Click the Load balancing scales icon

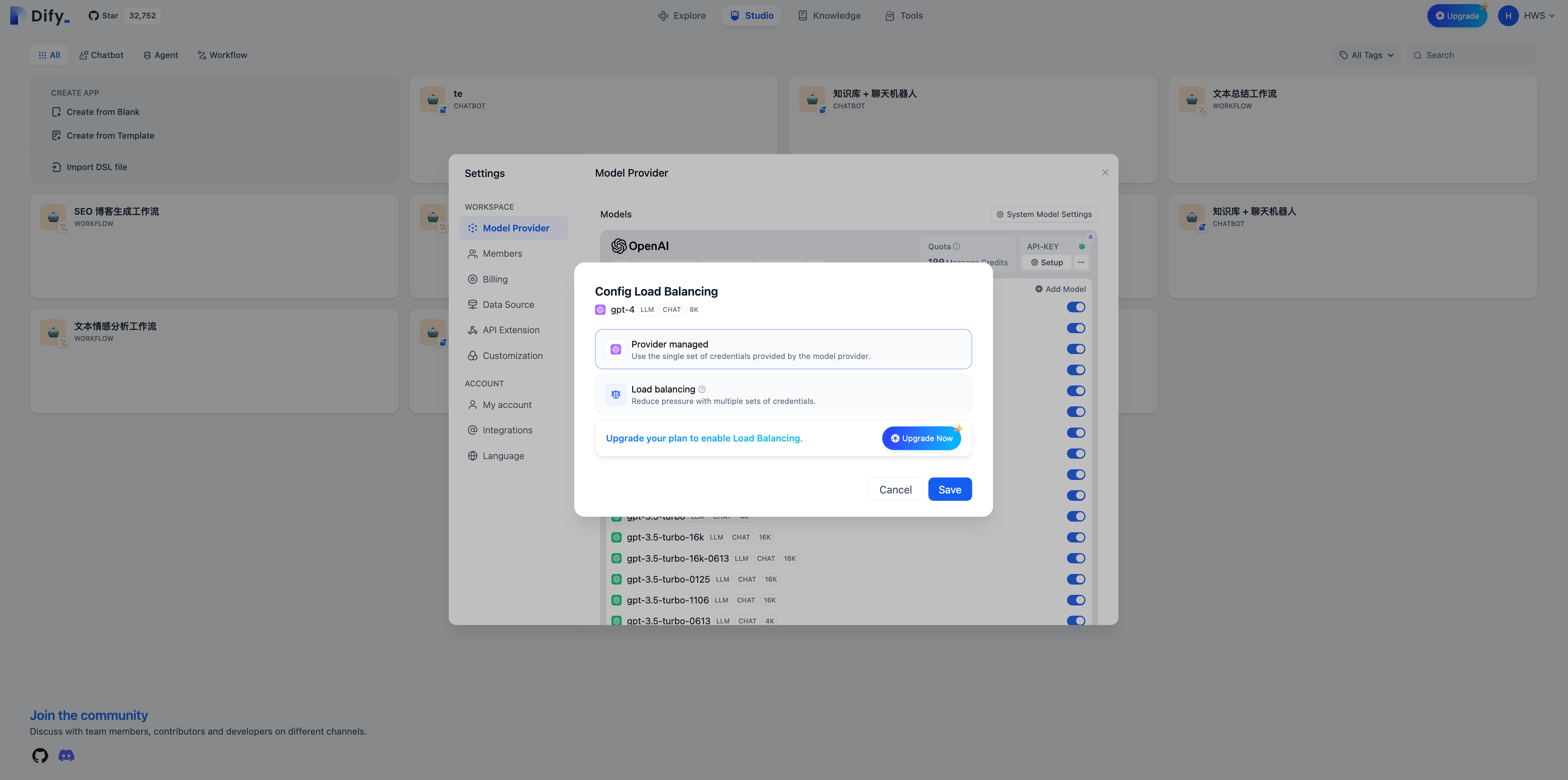(x=616, y=394)
